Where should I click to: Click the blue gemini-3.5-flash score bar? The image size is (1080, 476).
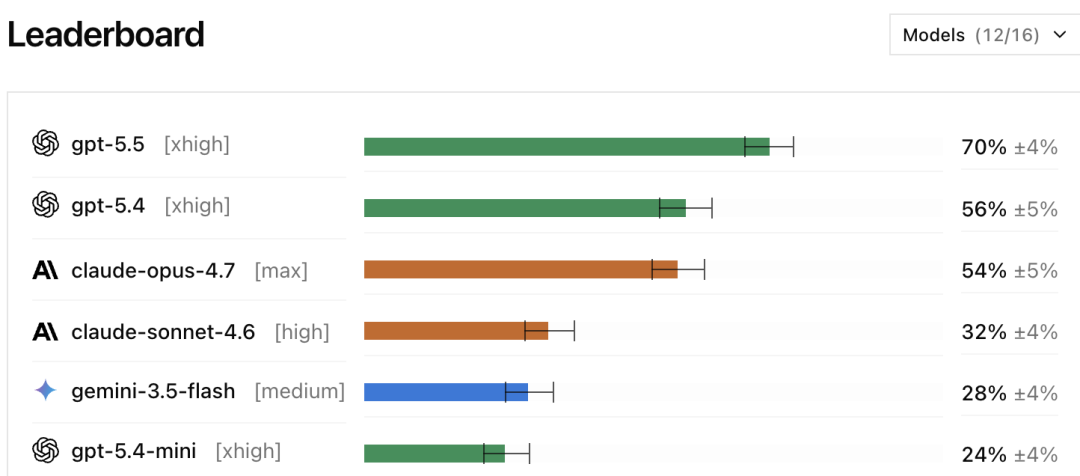(446, 392)
